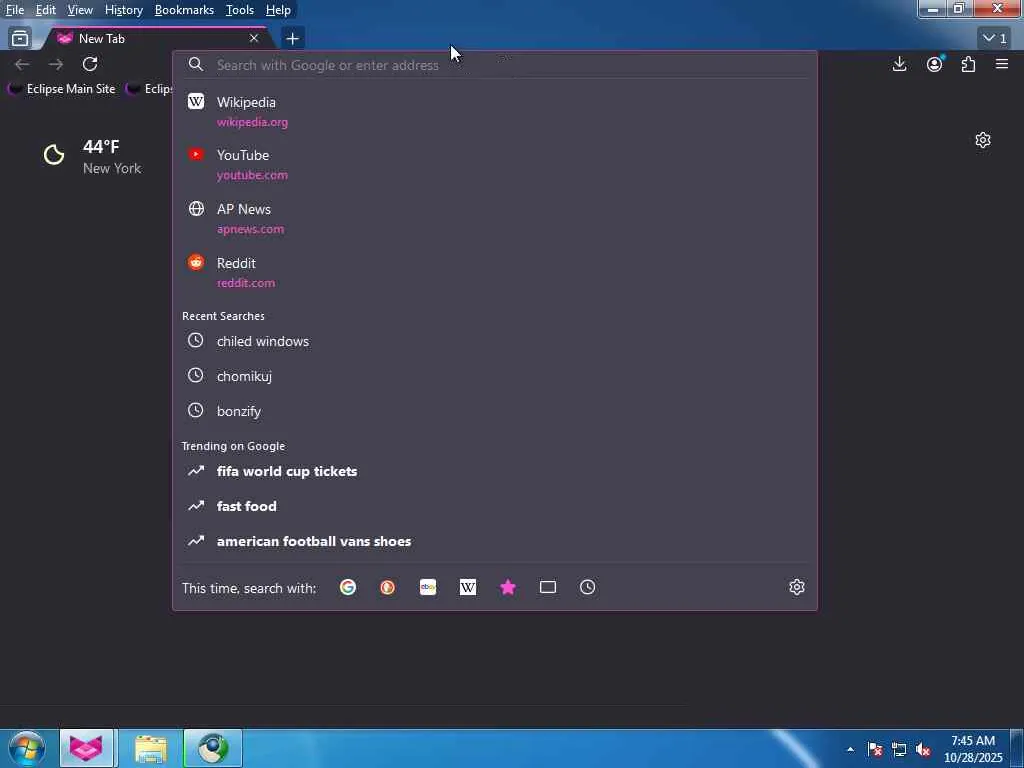This screenshot has width=1024, height=768.
Task: Click the reddit.com URL text
Action: tap(246, 283)
